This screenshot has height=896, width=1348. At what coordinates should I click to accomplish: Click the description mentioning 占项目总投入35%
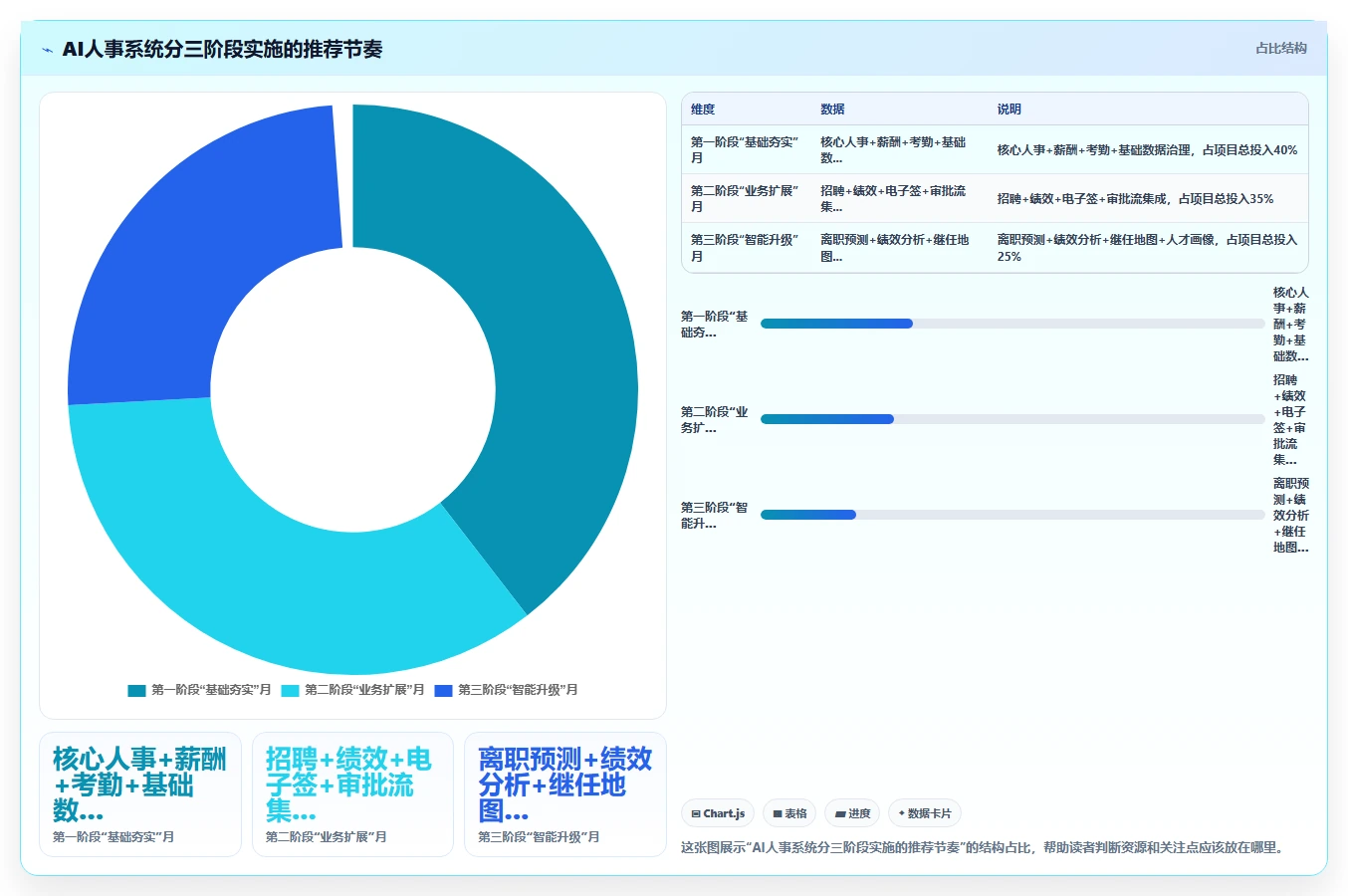click(x=1135, y=199)
